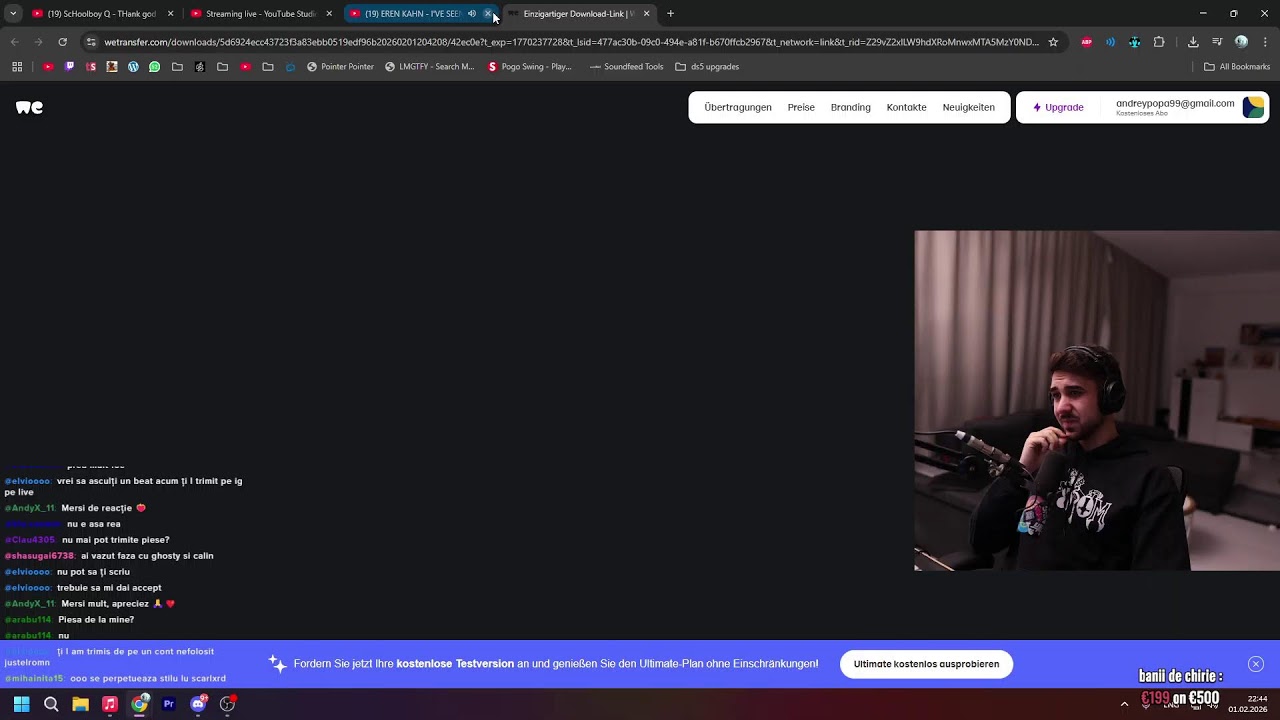Open the Übertragungen menu item
The width and height of the screenshot is (1280, 720).
coord(737,107)
